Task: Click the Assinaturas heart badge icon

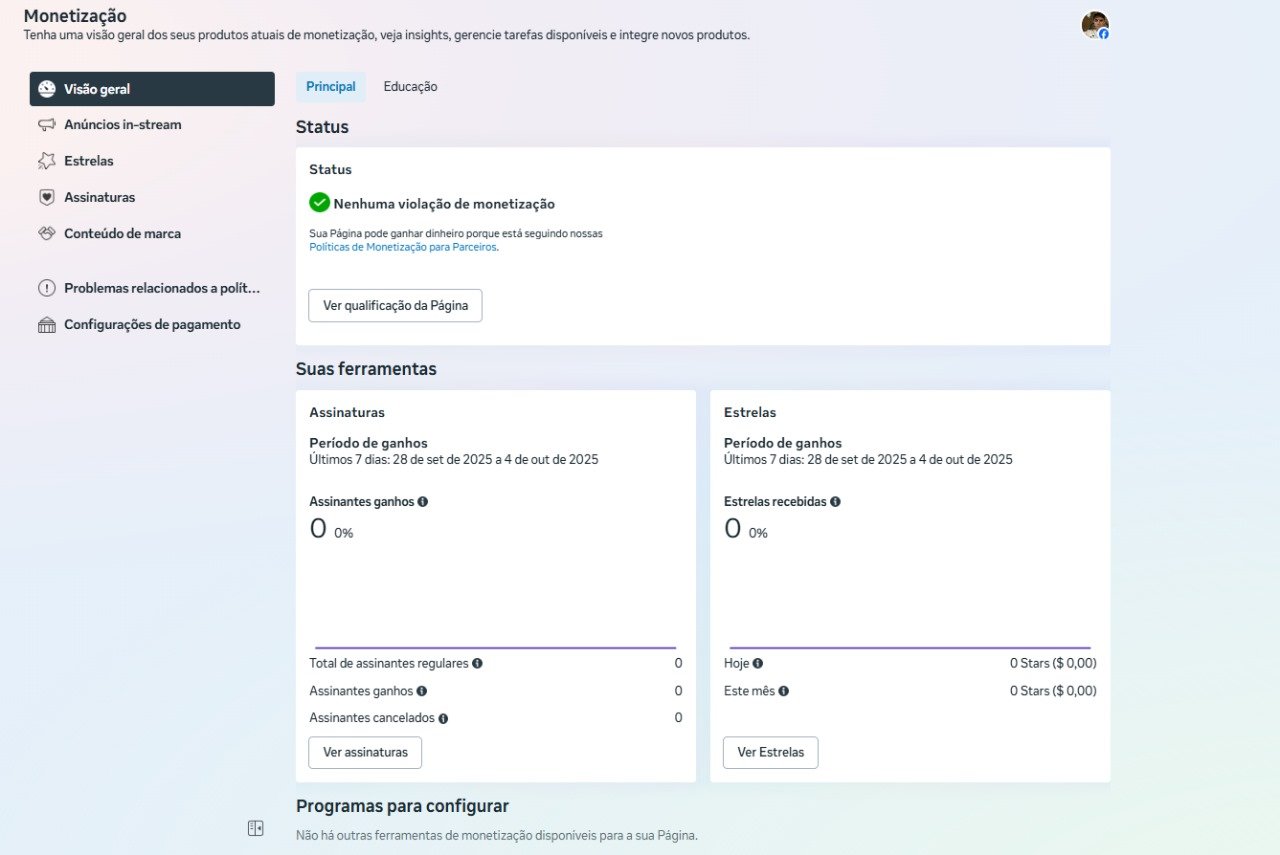Action: tap(47, 197)
